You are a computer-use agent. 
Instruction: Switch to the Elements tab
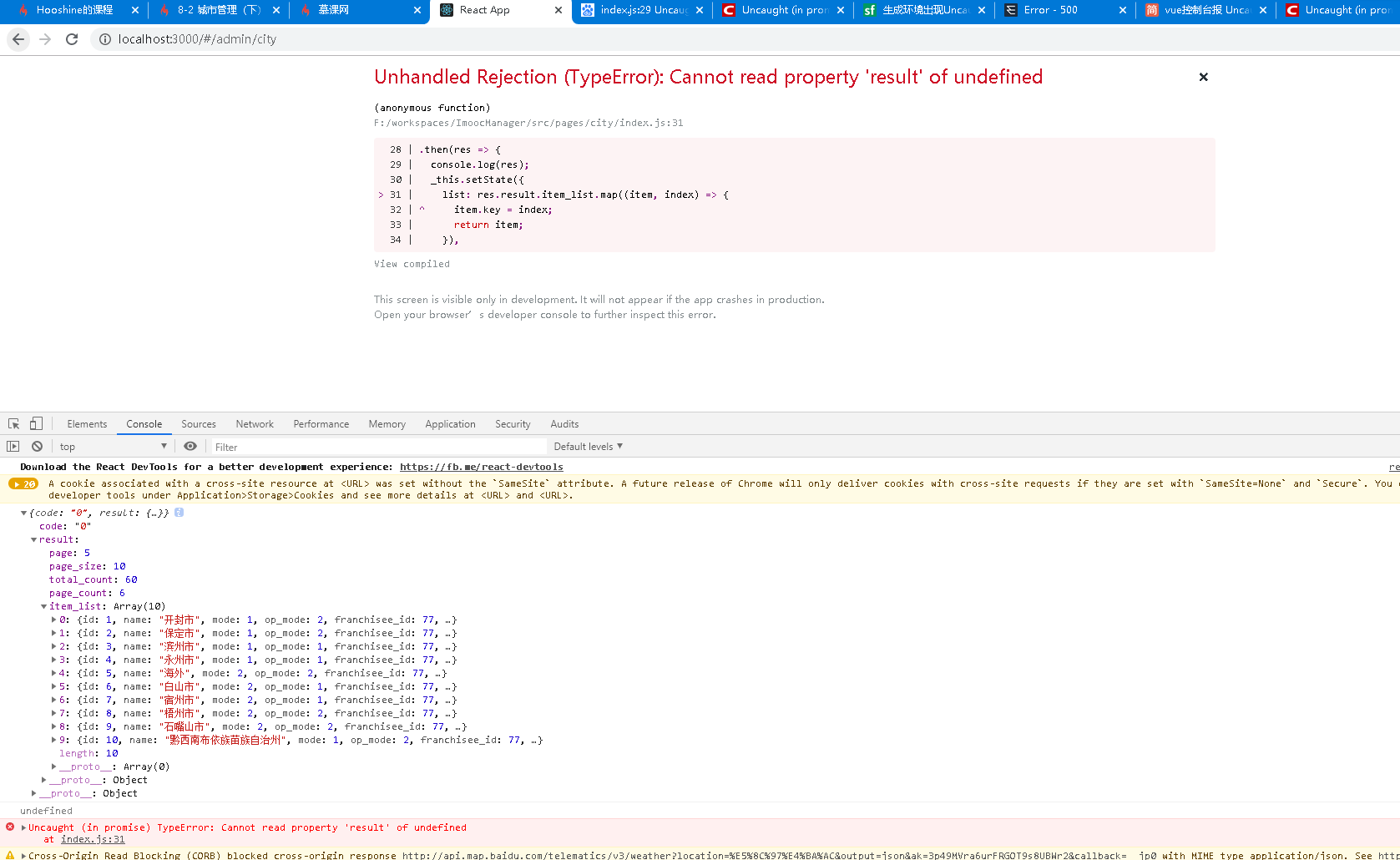click(x=87, y=424)
